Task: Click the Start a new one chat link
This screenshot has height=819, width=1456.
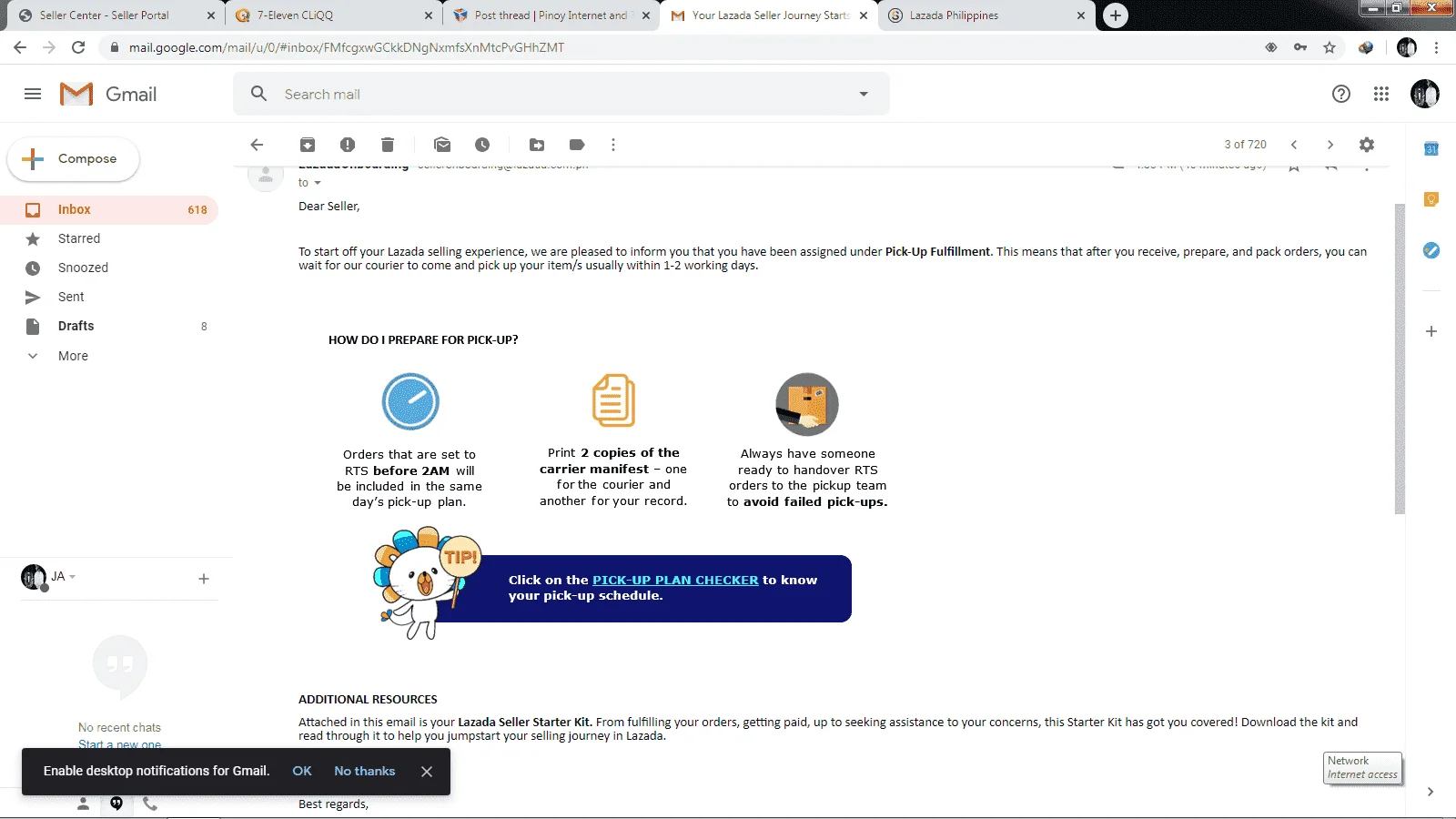Action: [x=119, y=744]
